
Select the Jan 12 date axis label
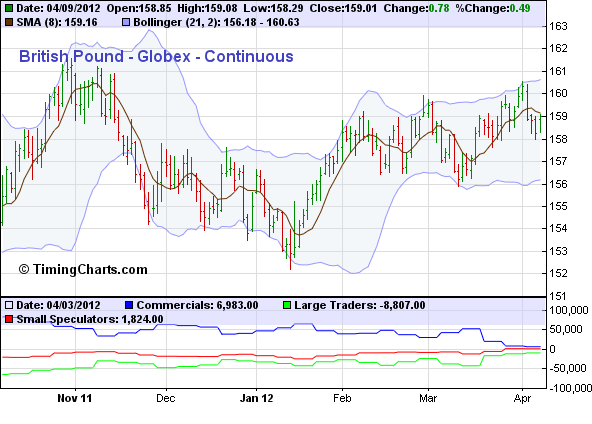pyautogui.click(x=256, y=398)
